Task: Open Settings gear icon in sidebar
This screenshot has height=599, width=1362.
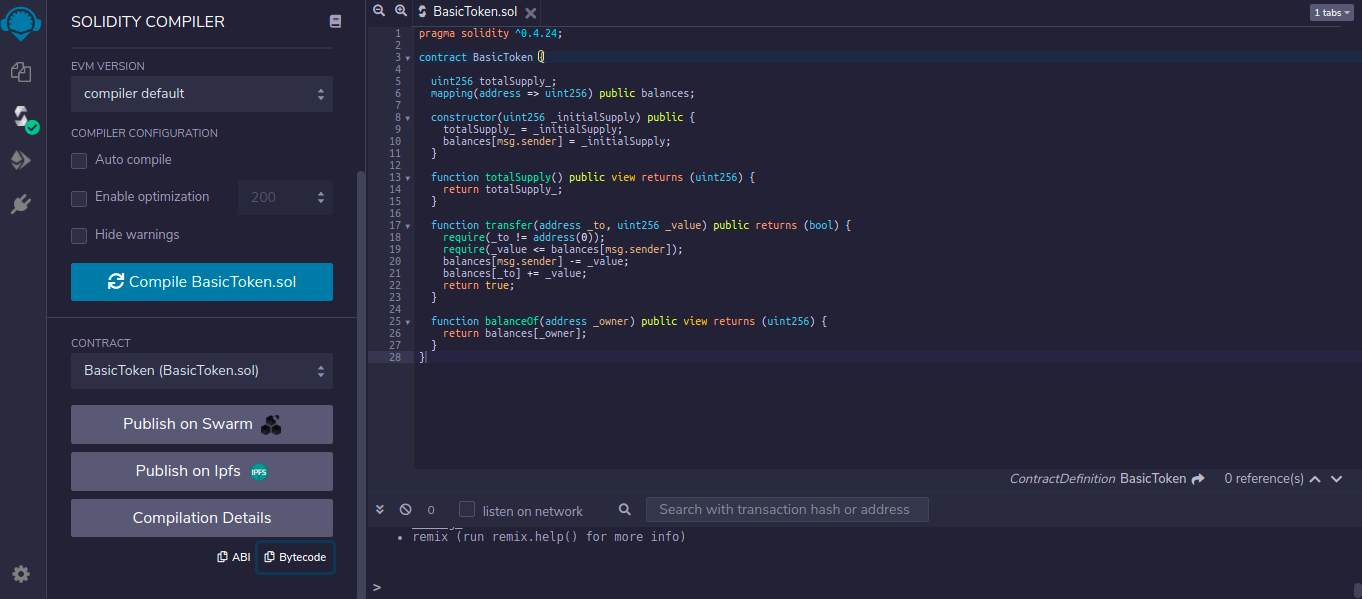Action: coord(21,574)
